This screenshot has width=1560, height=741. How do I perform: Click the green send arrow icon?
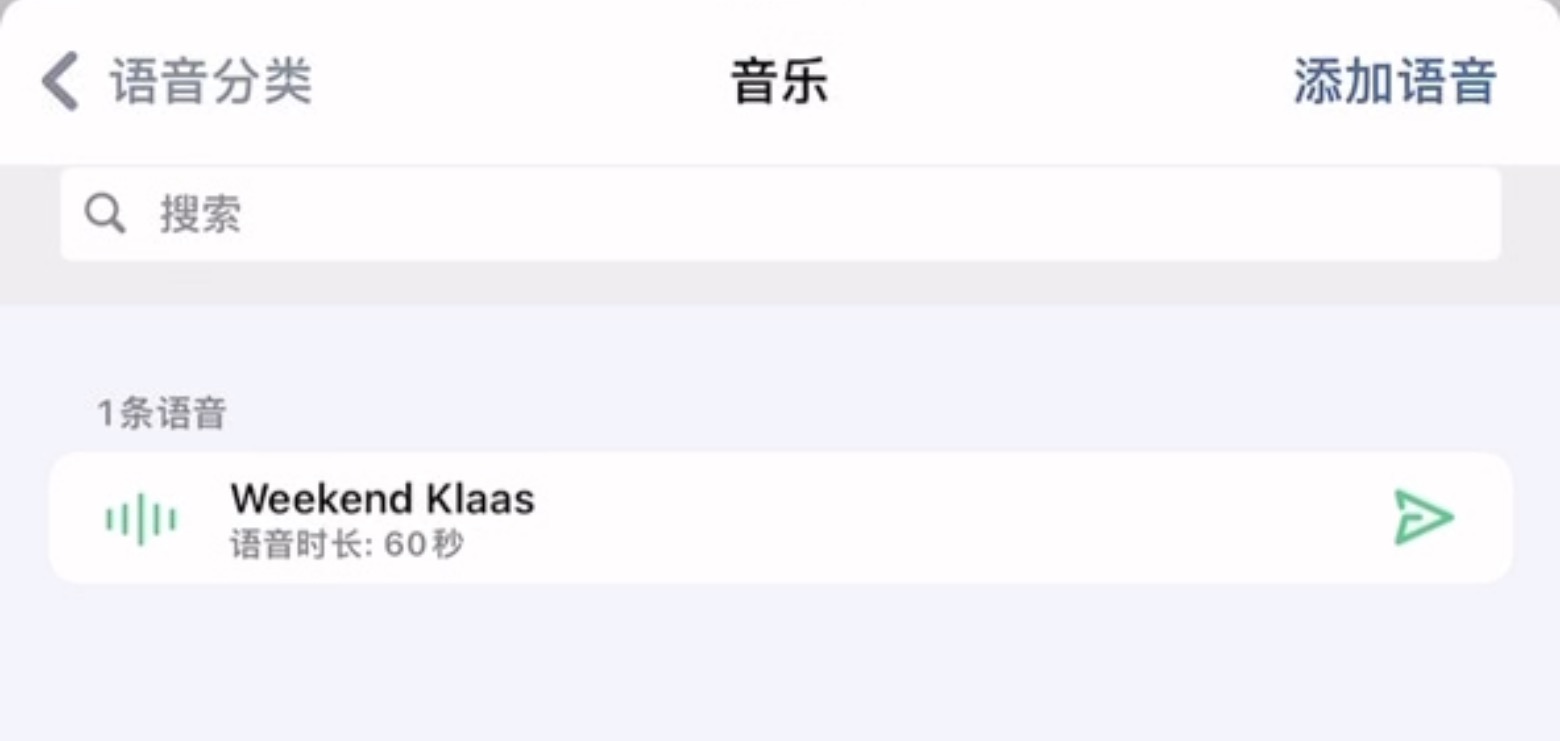click(x=1423, y=517)
